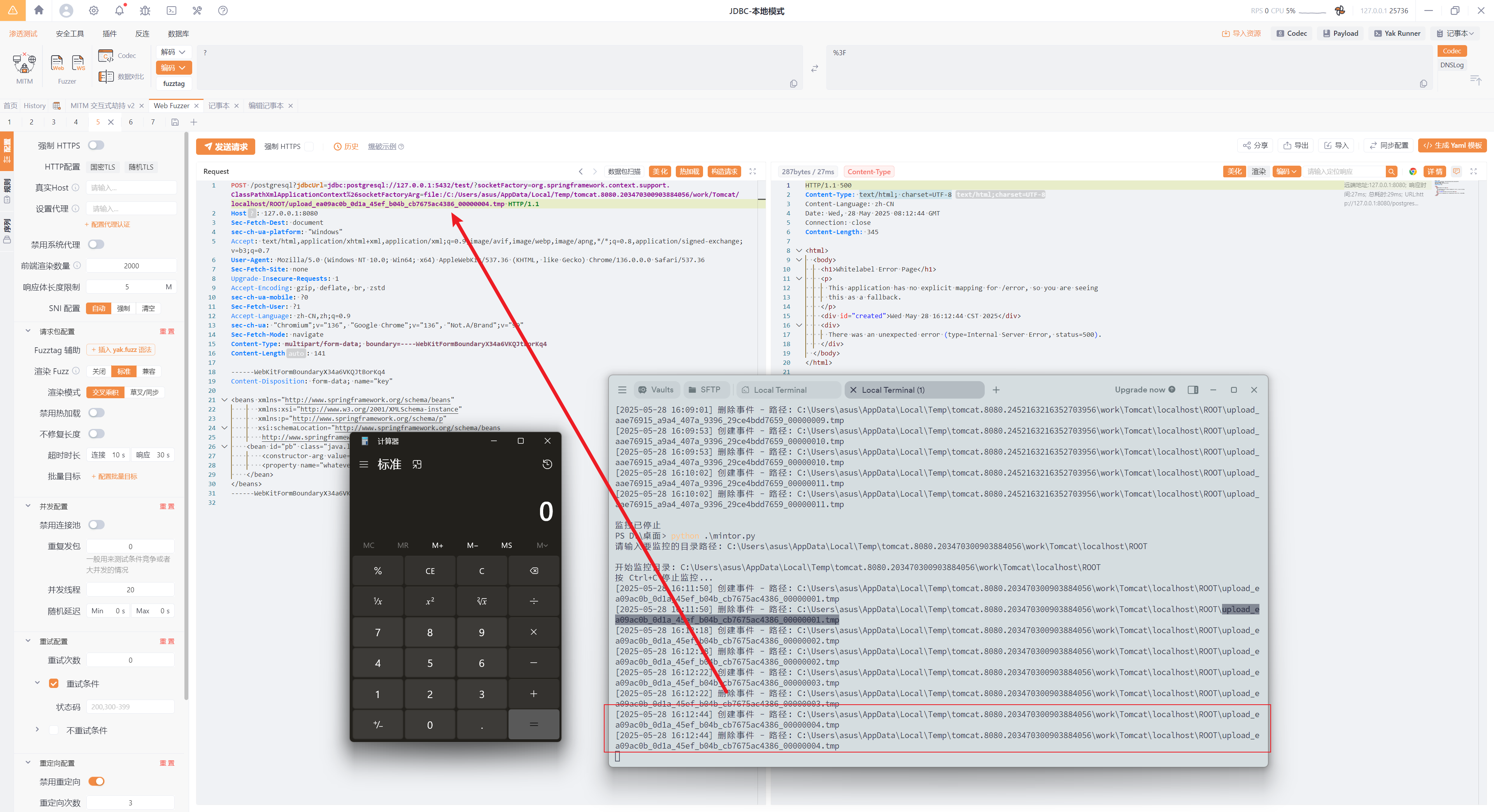Disable the 禁用重定向 toggle

click(96, 781)
